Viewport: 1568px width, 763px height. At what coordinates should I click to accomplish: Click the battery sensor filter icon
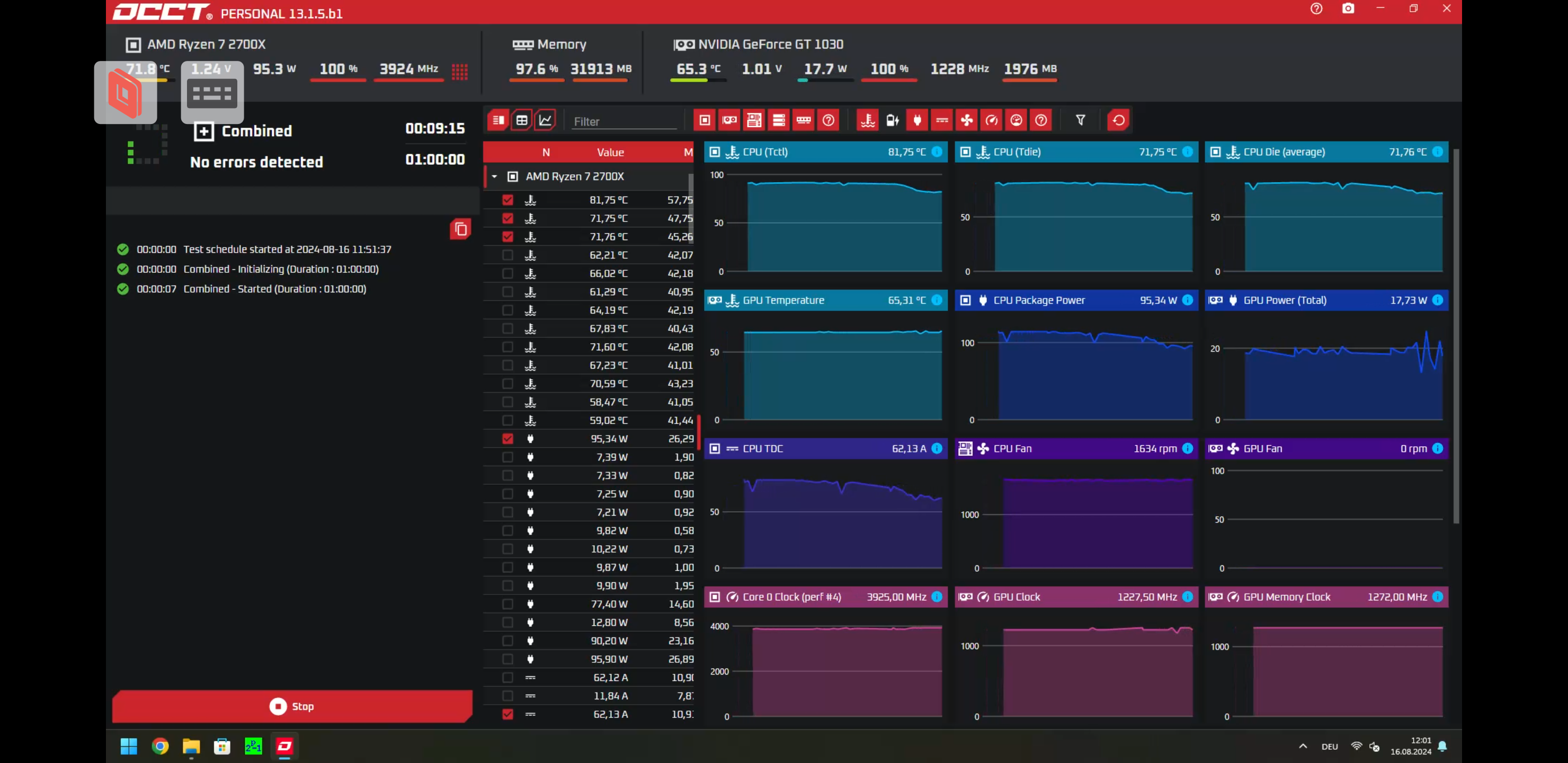click(893, 120)
